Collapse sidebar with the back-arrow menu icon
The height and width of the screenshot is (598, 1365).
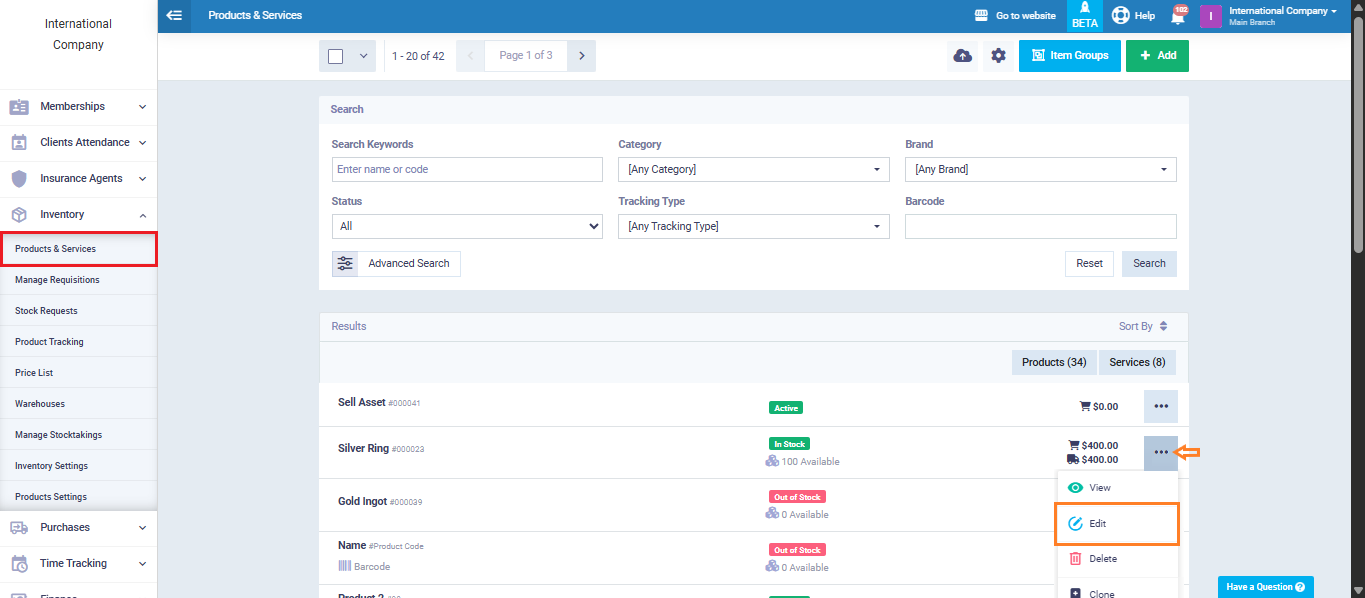click(174, 16)
